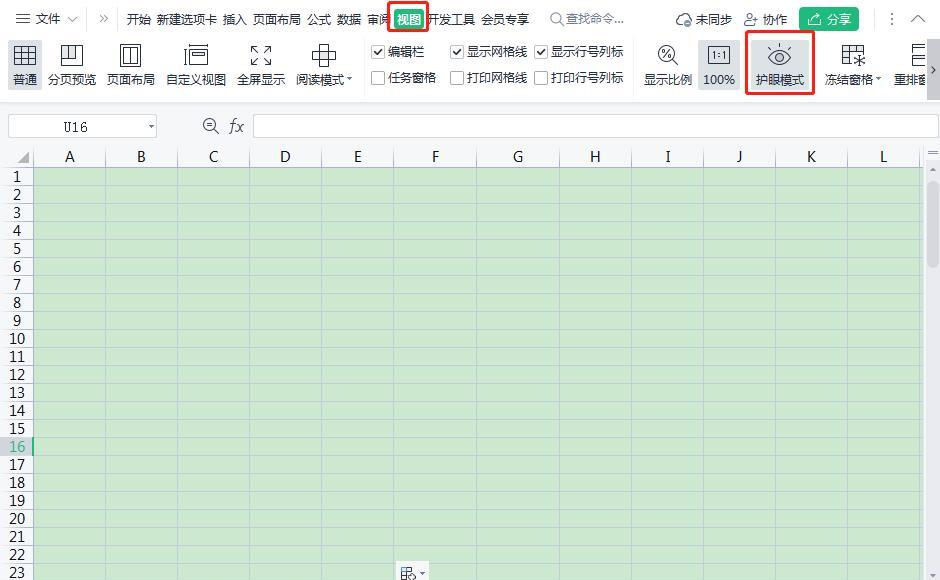Click the 协作 collaborate button

[765, 19]
